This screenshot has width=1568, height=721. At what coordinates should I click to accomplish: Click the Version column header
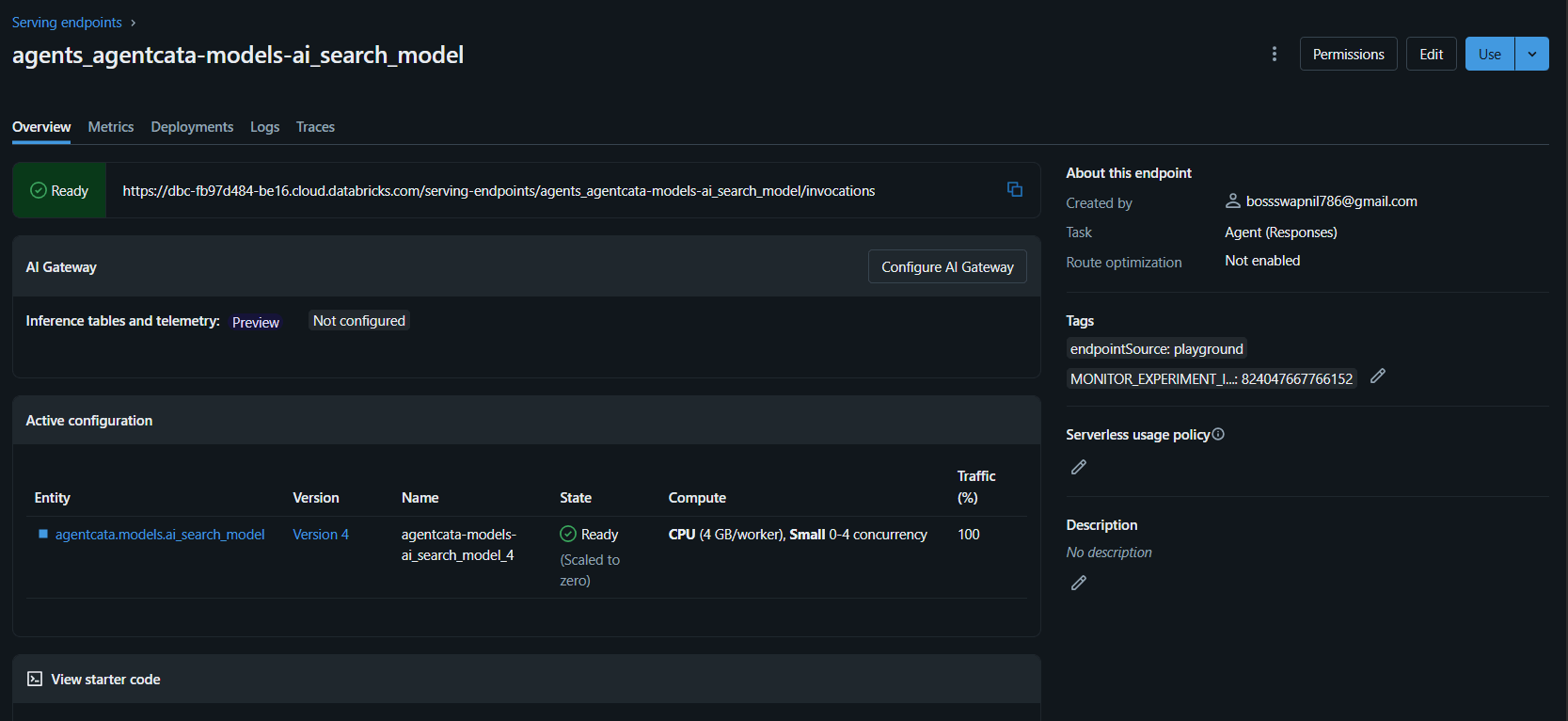[x=316, y=497]
